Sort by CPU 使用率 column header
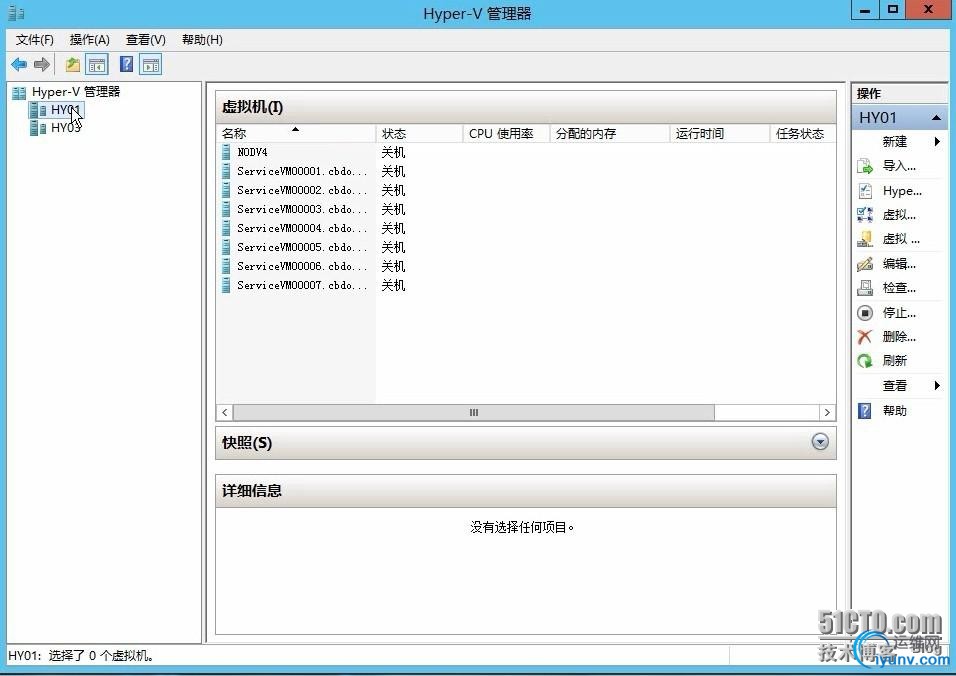 [507, 133]
